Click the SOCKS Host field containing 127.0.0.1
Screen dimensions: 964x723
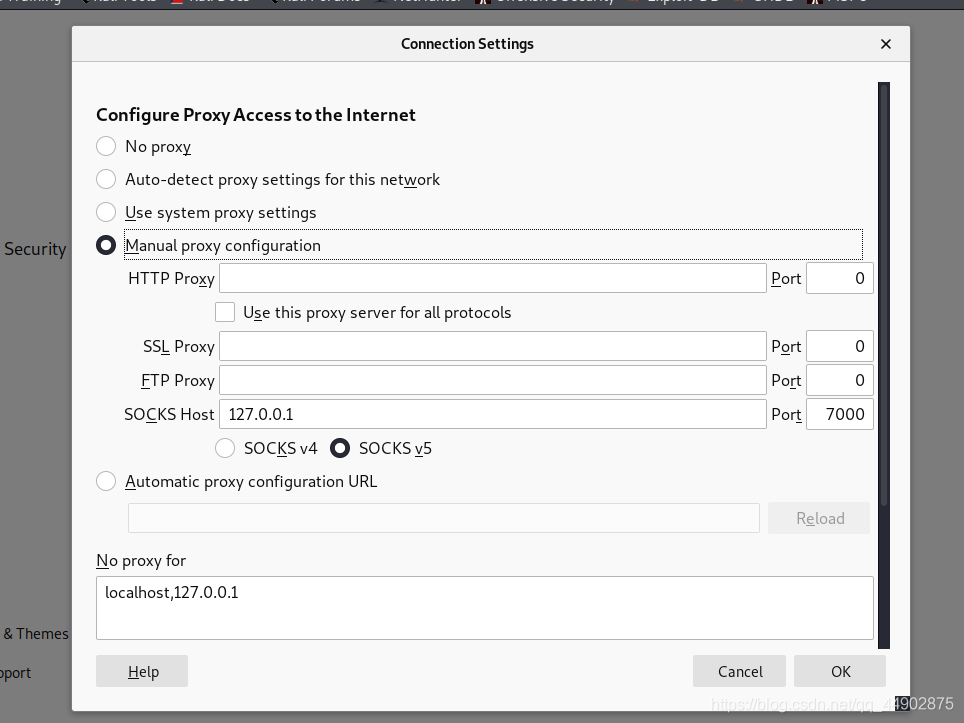pos(492,415)
